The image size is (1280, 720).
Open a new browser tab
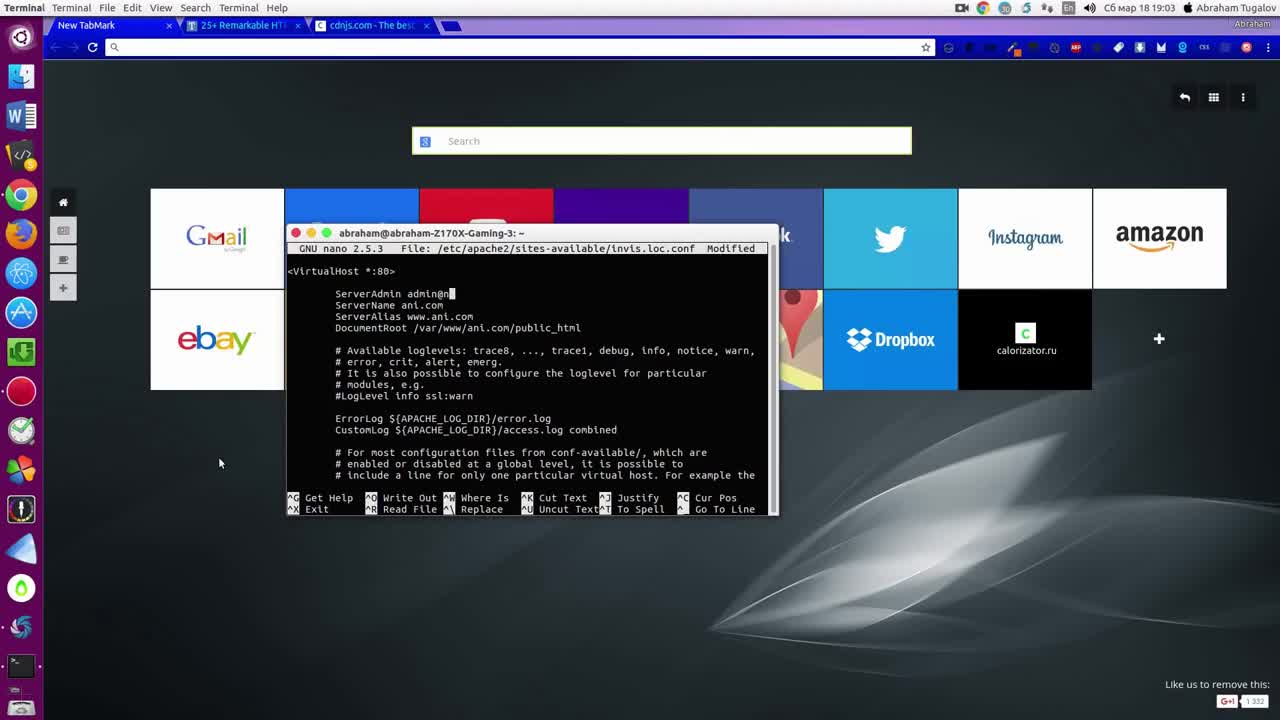pyautogui.click(x=451, y=26)
